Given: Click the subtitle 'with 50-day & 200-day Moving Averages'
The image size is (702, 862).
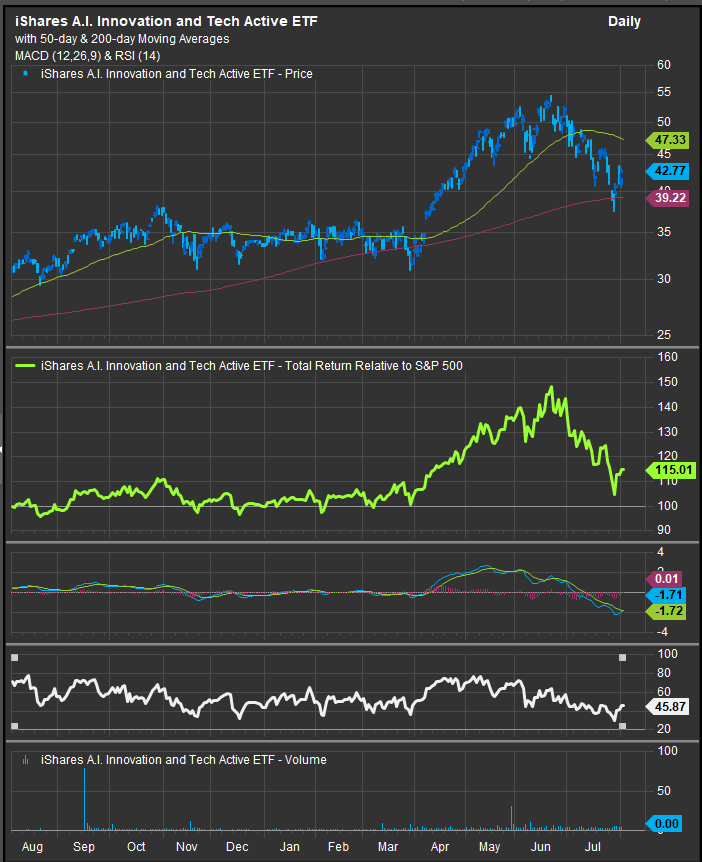Looking at the screenshot, I should click(122, 39).
